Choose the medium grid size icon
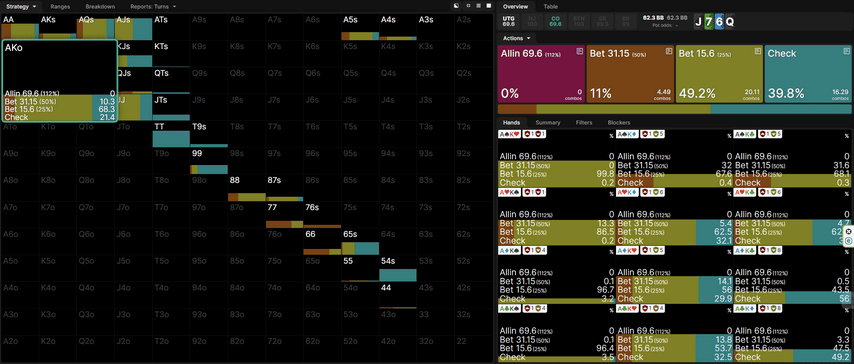Image resolution: width=854 pixels, height=364 pixels. [x=478, y=6]
